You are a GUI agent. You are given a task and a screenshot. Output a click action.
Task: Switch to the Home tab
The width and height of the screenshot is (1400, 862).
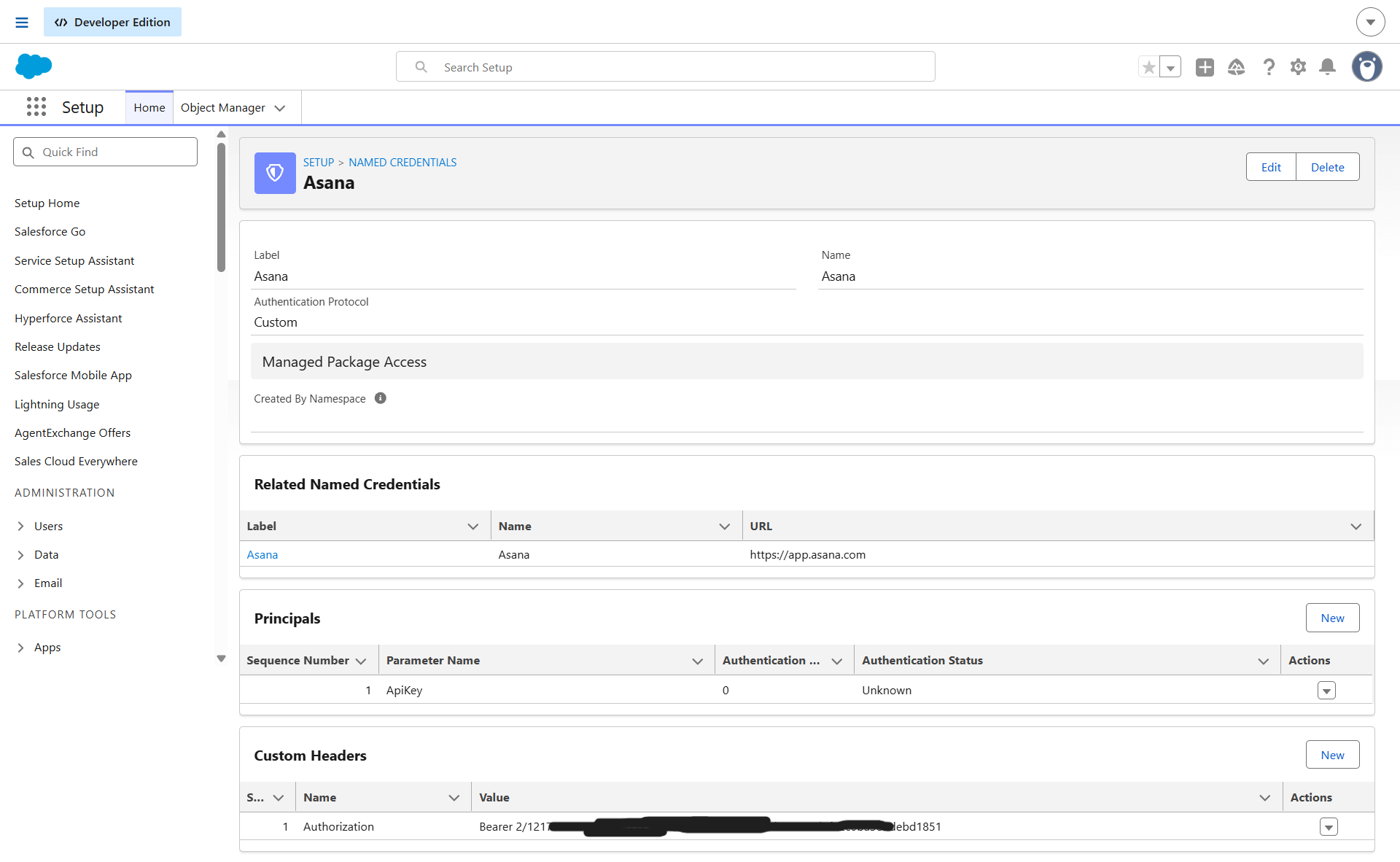[149, 107]
